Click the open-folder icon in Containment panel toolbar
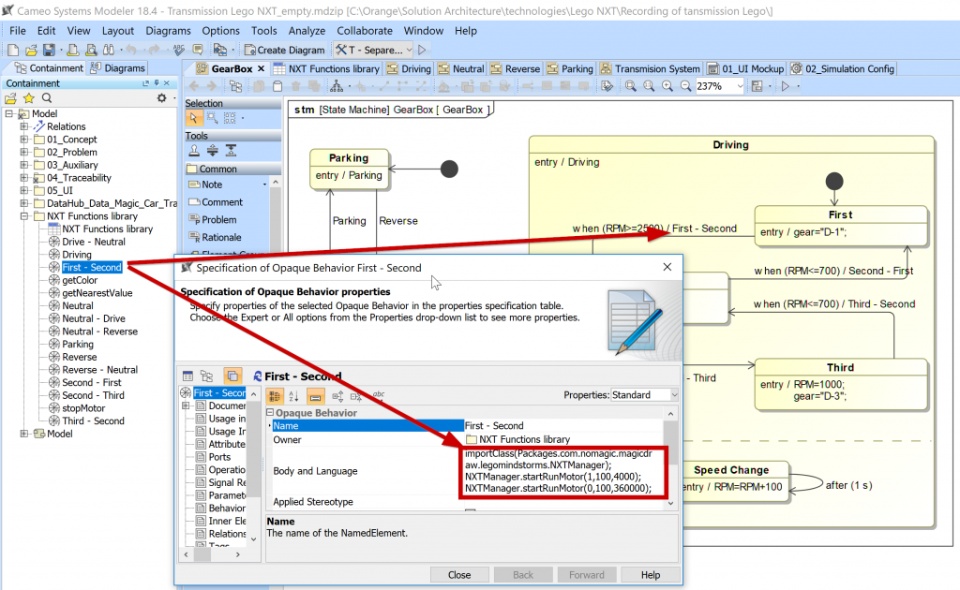 [x=10, y=98]
